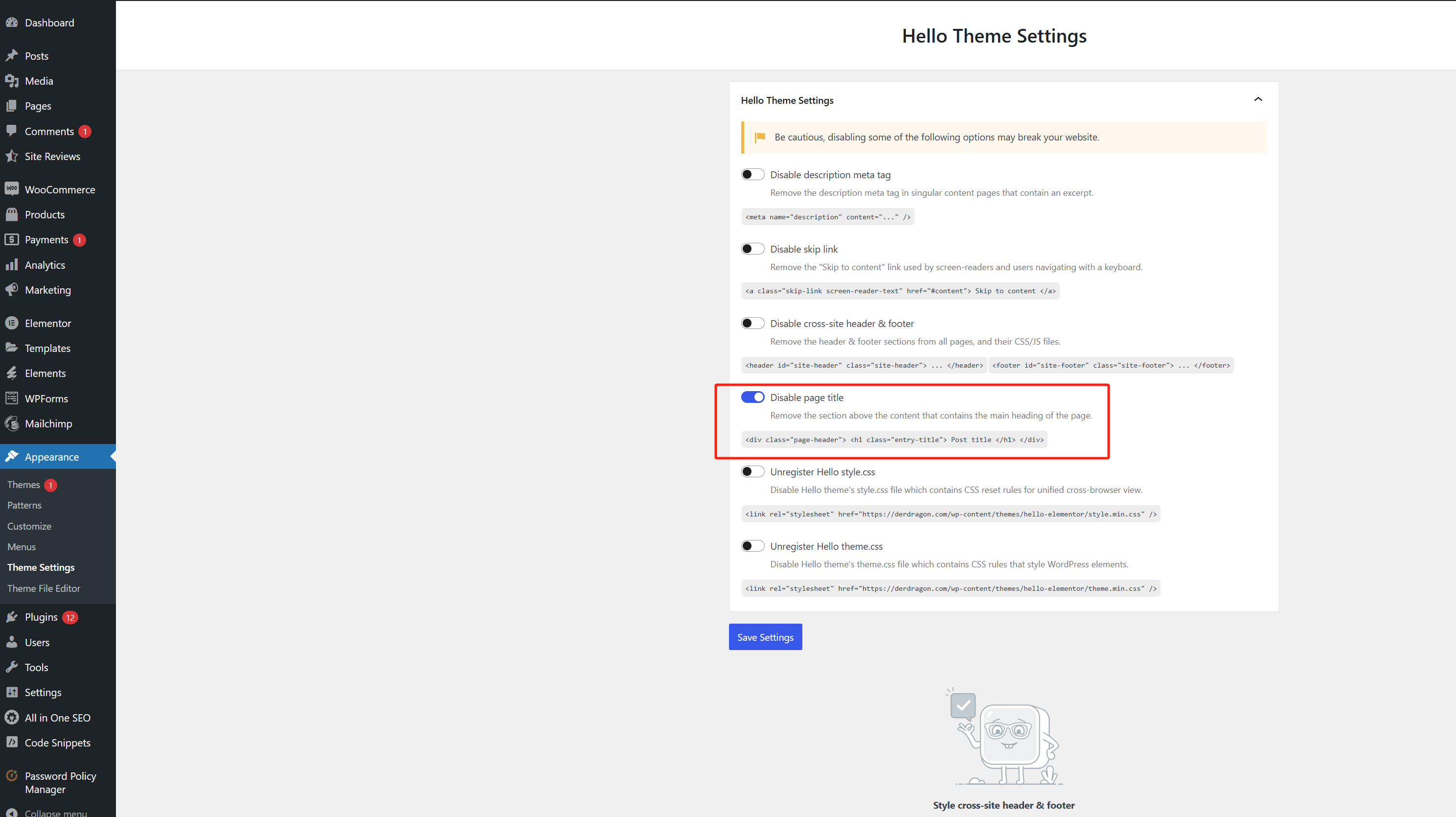Go to Customize under Appearance
Image resolution: width=1456 pixels, height=817 pixels.
pyautogui.click(x=29, y=526)
